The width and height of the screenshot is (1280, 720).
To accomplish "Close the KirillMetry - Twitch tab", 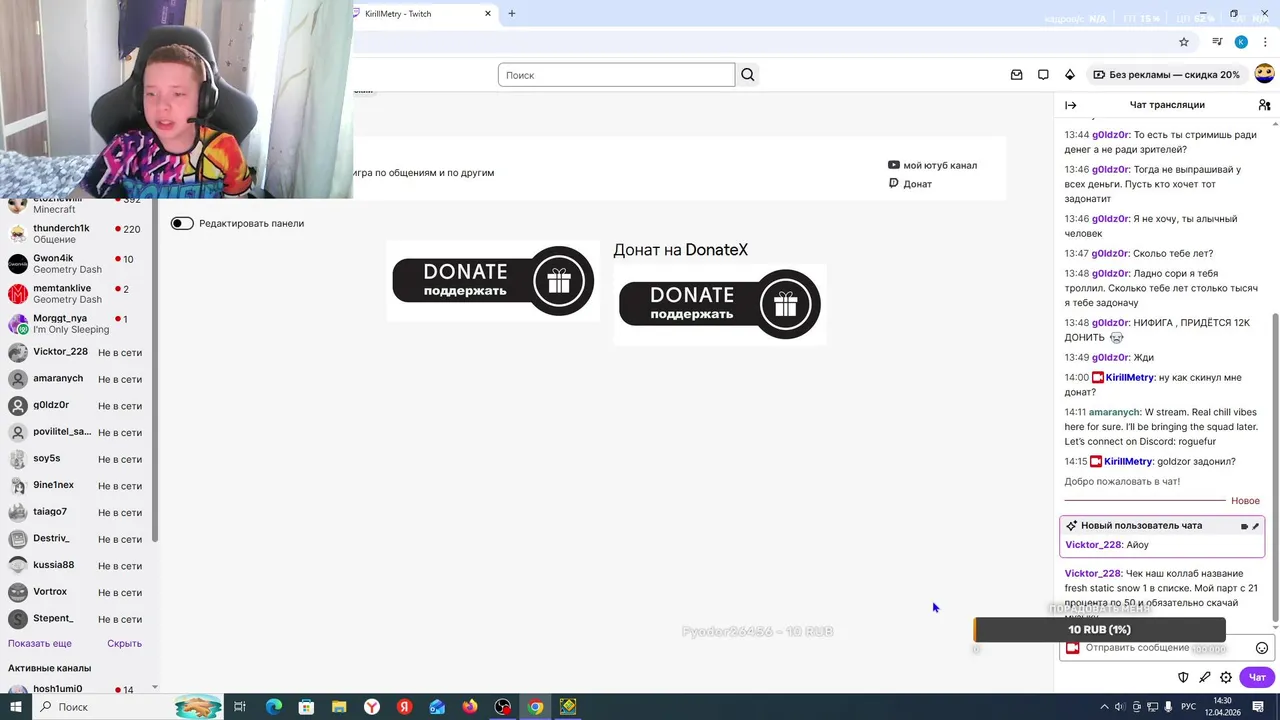I will (488, 13).
